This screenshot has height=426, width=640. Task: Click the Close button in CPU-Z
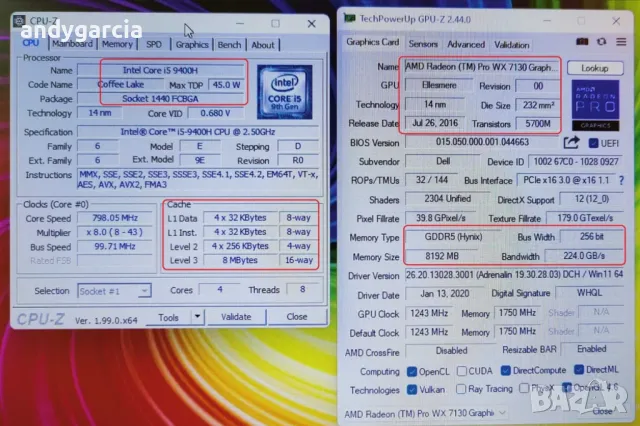point(297,316)
